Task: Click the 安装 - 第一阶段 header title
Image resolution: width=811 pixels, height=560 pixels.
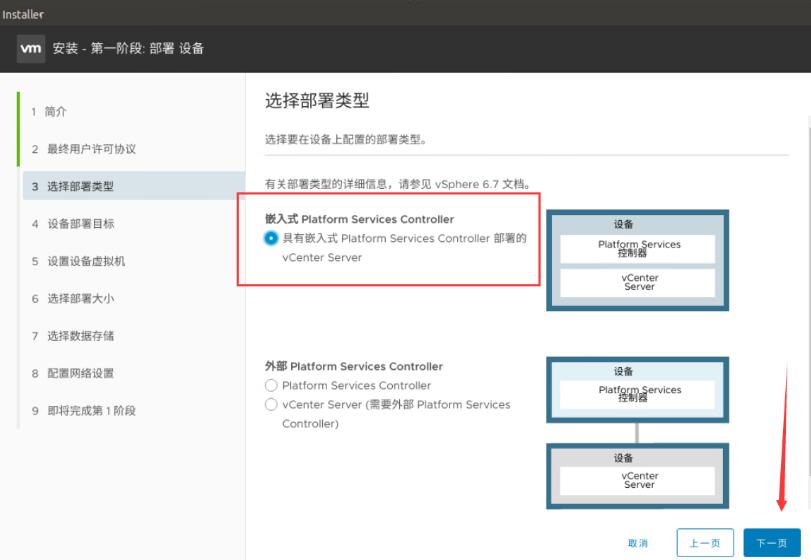Action: pos(128,49)
